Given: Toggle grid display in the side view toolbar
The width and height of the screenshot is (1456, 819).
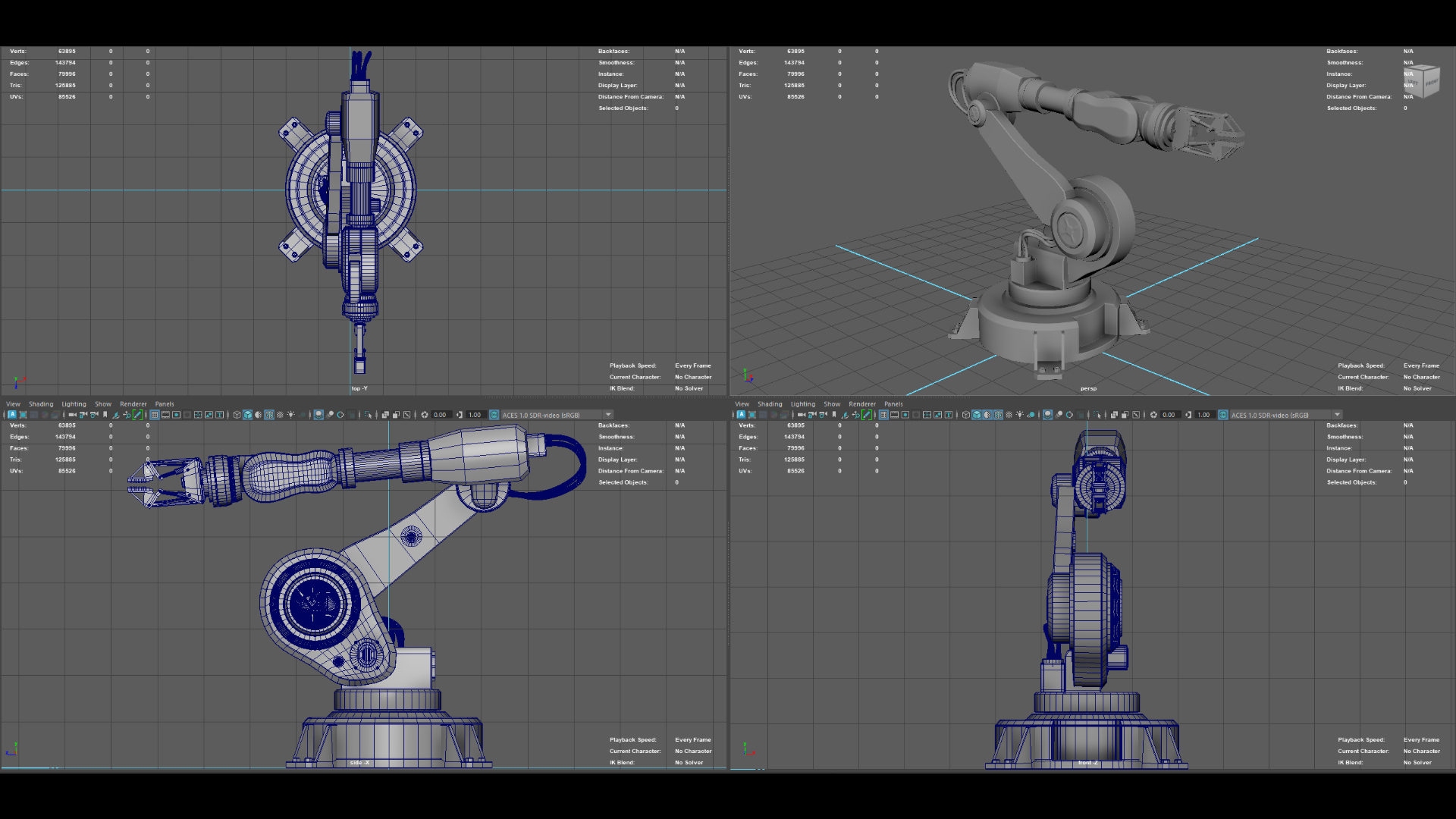Looking at the screenshot, I should coord(155,415).
